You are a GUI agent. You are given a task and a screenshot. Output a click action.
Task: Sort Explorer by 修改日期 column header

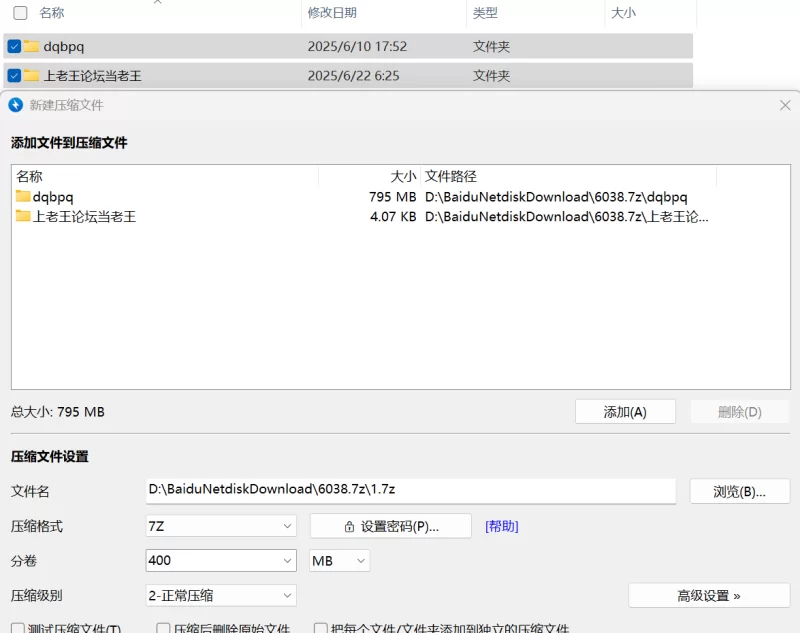click(x=332, y=13)
